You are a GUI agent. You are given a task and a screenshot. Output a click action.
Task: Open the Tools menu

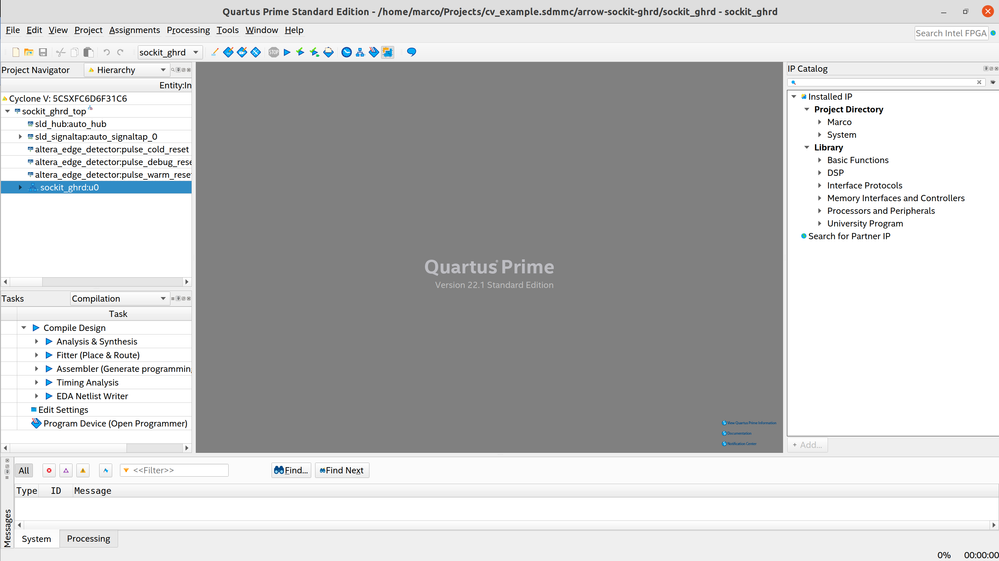(227, 30)
